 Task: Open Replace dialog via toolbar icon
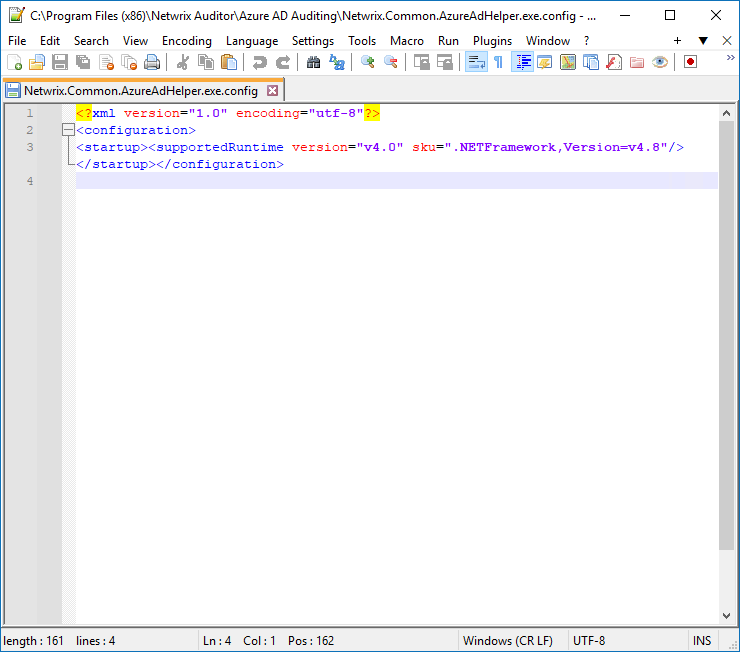(x=336, y=62)
